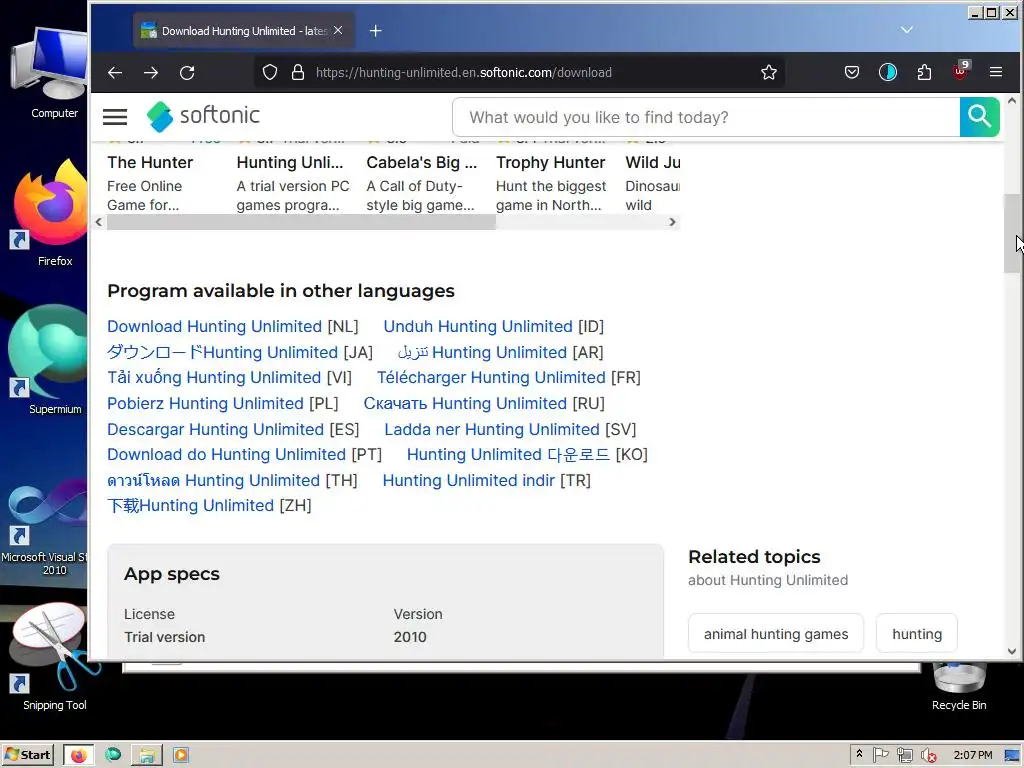Submit search with the teal magnifier button

click(979, 117)
